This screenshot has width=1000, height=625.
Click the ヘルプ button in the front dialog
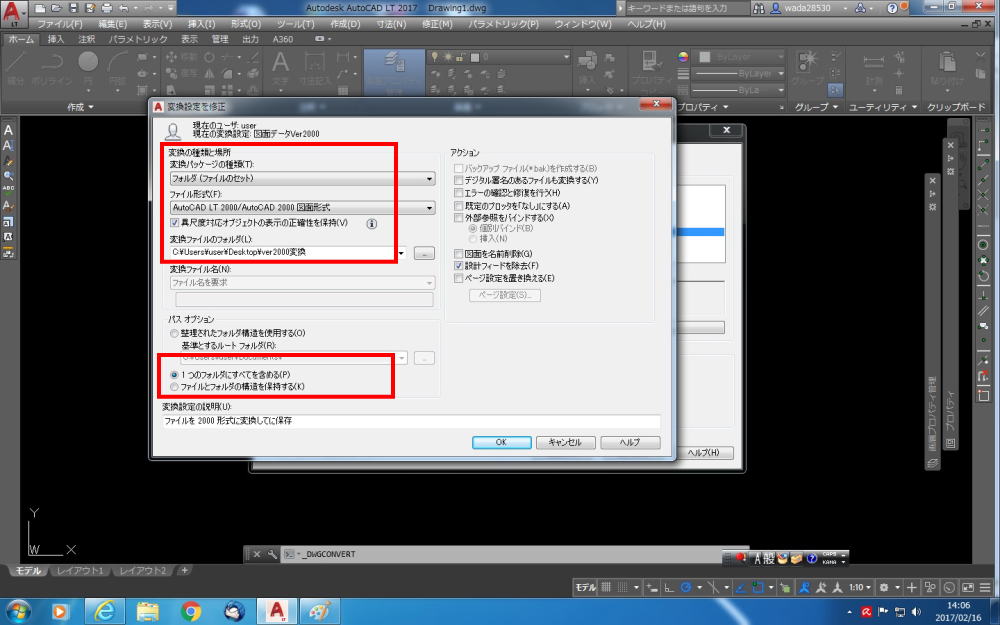point(630,442)
